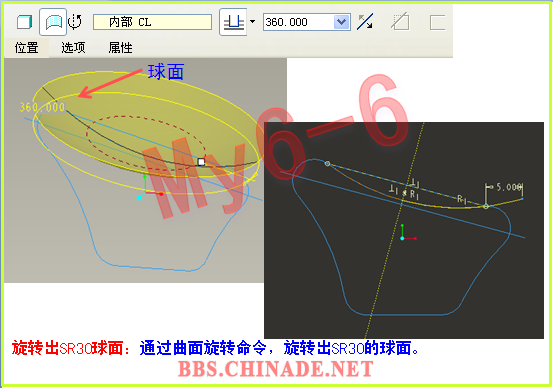Open the 位置 tab

[x=26, y=48]
